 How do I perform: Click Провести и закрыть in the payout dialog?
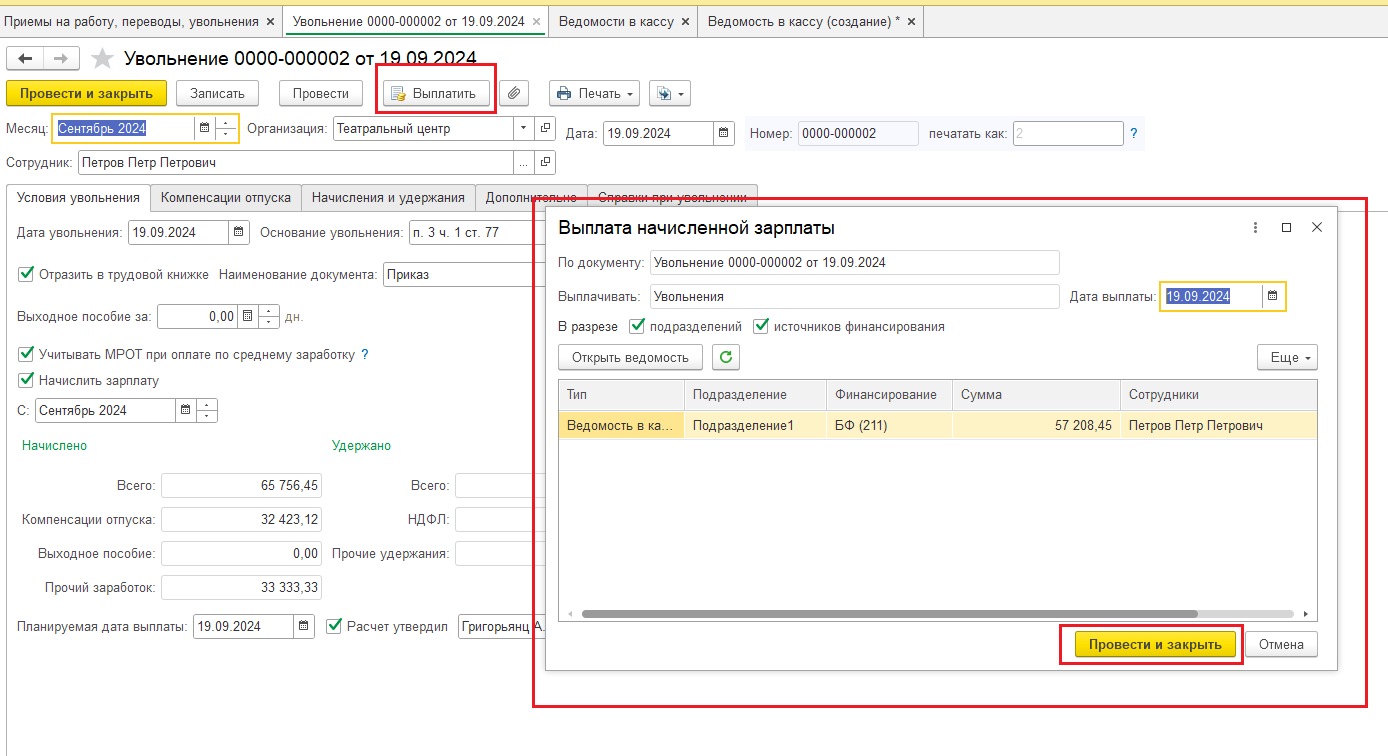coord(1155,644)
